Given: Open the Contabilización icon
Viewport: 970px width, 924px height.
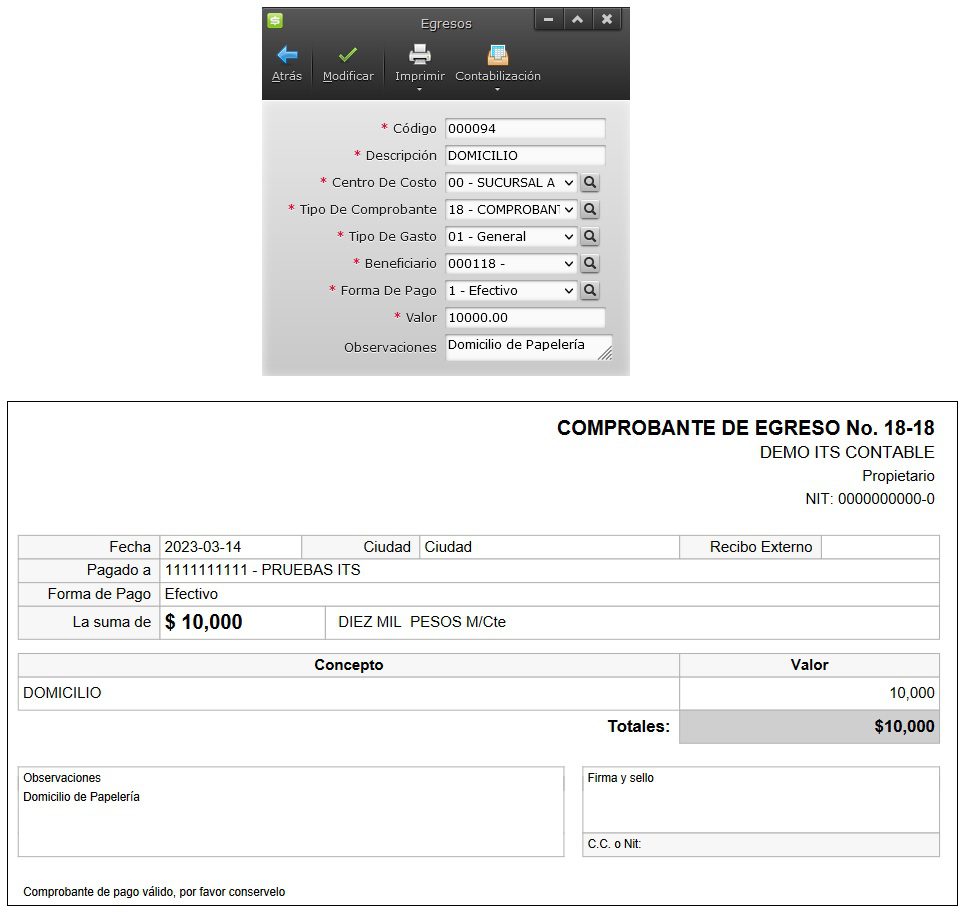Looking at the screenshot, I should pos(497,54).
